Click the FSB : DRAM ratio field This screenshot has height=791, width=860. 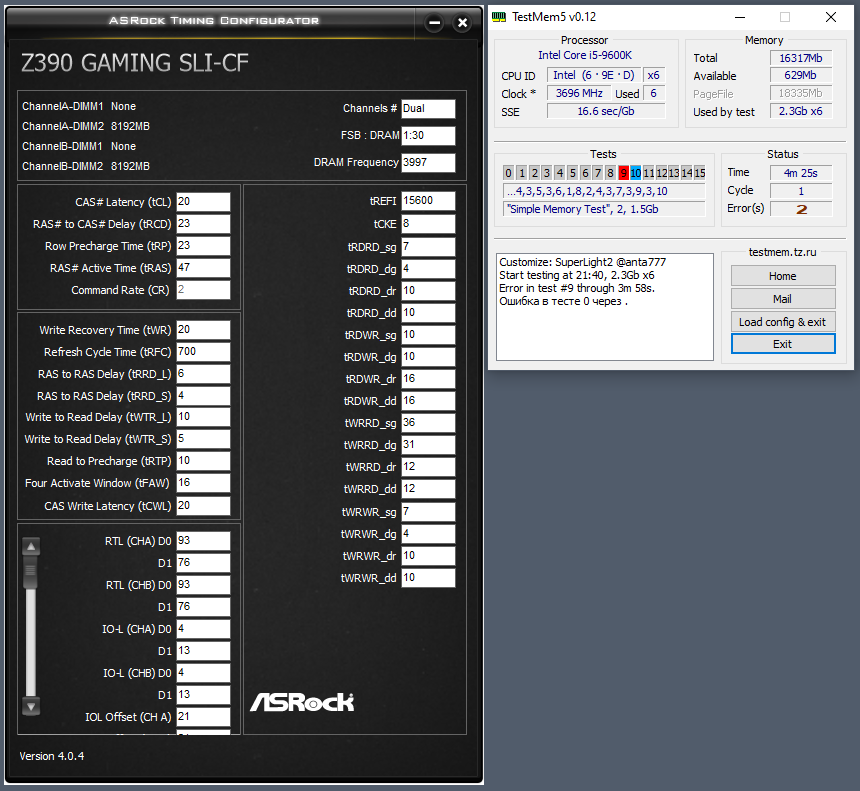[x=428, y=135]
